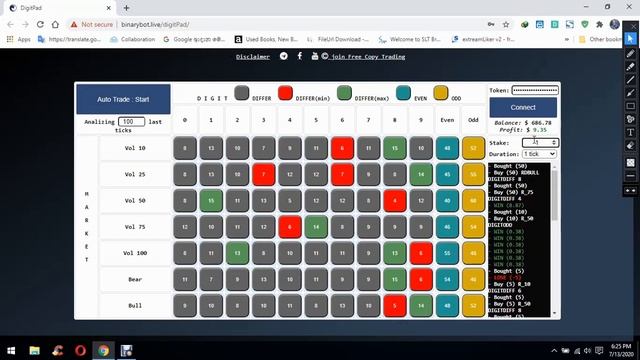Click Vol 75 red cell under digit 4
This screenshot has width=640, height=360.
290,227
